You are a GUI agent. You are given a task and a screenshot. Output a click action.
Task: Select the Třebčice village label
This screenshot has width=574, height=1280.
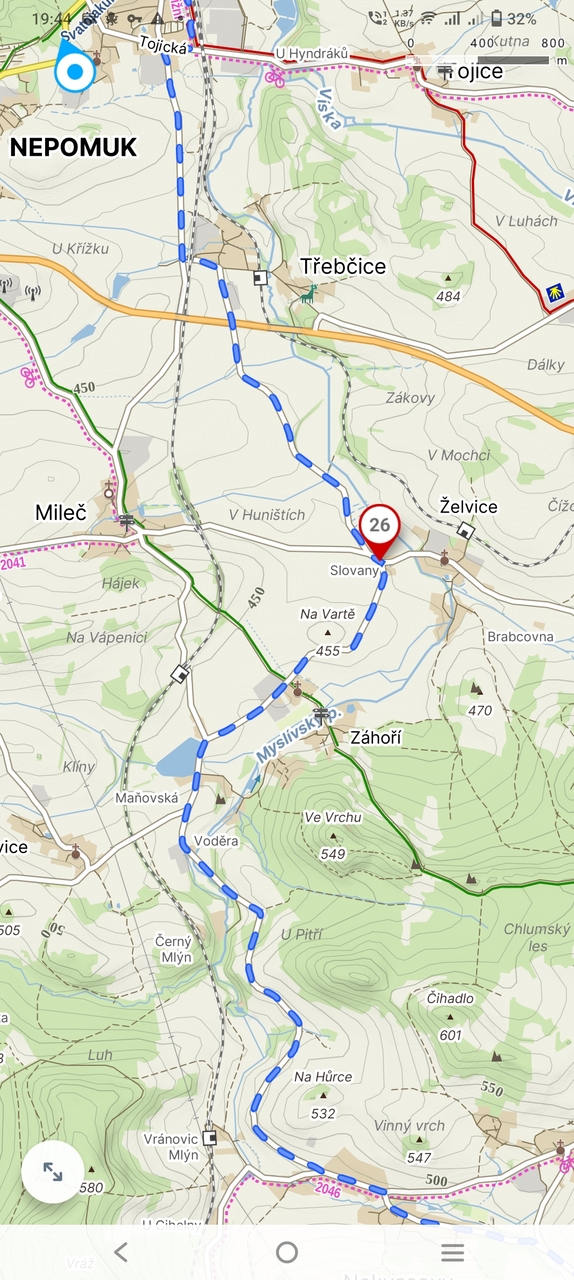[343, 266]
